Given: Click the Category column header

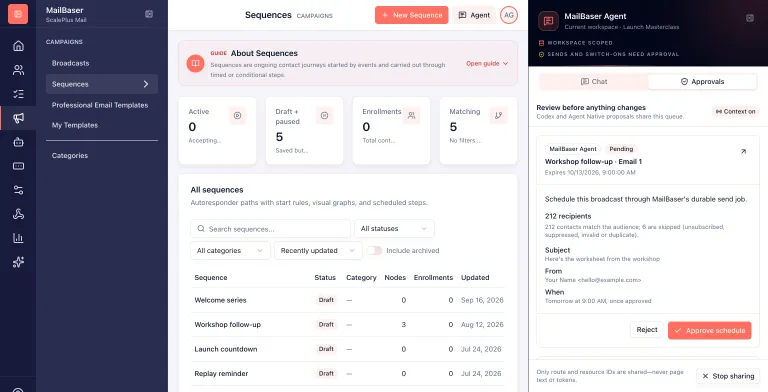Looking at the screenshot, I should click(x=361, y=277).
